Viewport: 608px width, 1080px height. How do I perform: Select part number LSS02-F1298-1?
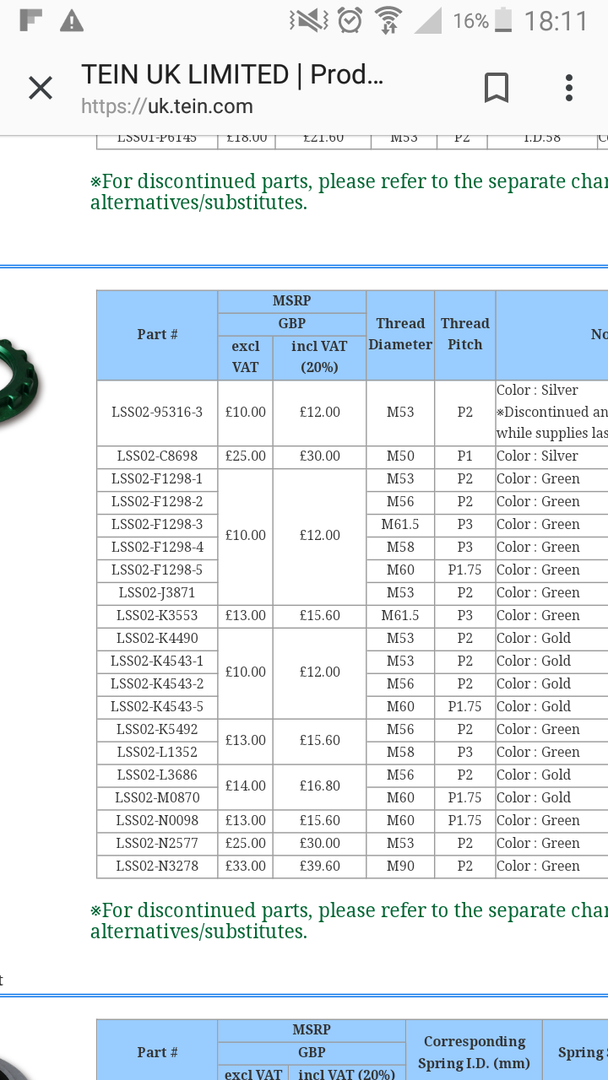pos(157,479)
